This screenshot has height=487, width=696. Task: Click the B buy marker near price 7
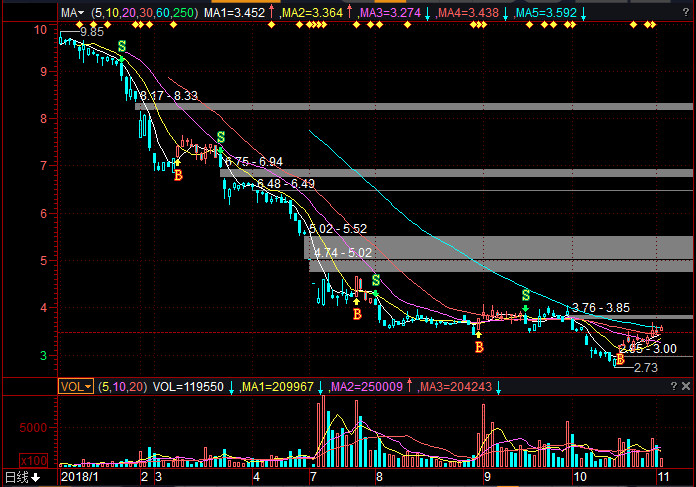pyautogui.click(x=178, y=175)
